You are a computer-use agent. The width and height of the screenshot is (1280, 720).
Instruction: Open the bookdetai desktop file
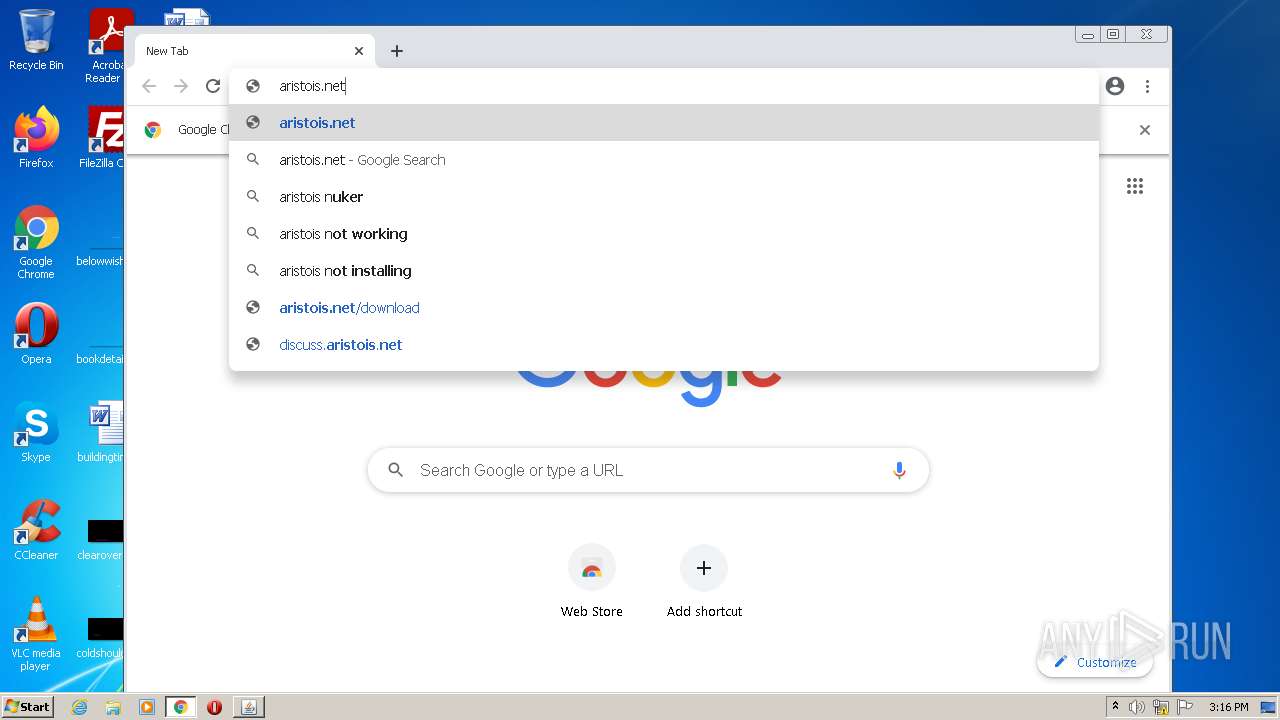100,340
